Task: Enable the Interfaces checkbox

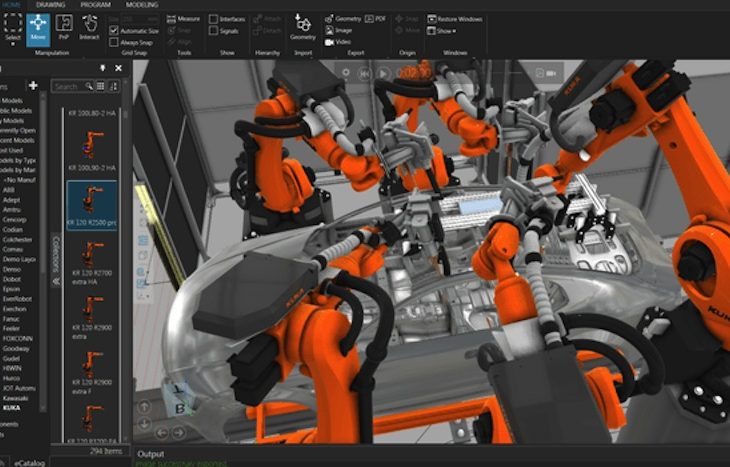Action: click(x=213, y=19)
